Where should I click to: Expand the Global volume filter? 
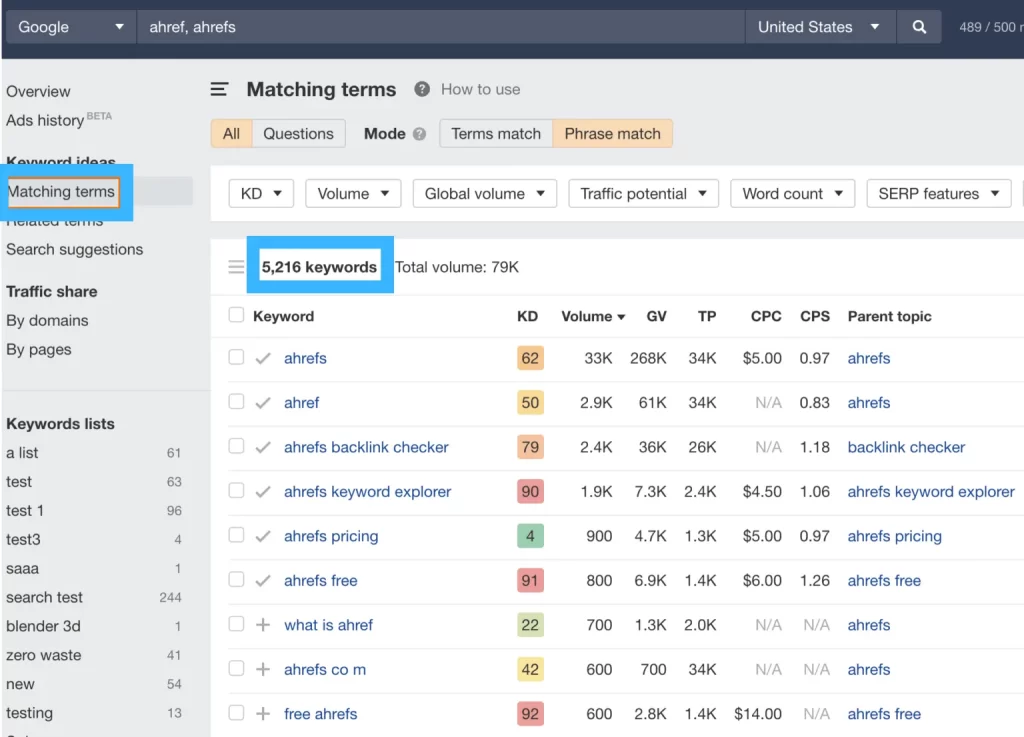click(485, 194)
